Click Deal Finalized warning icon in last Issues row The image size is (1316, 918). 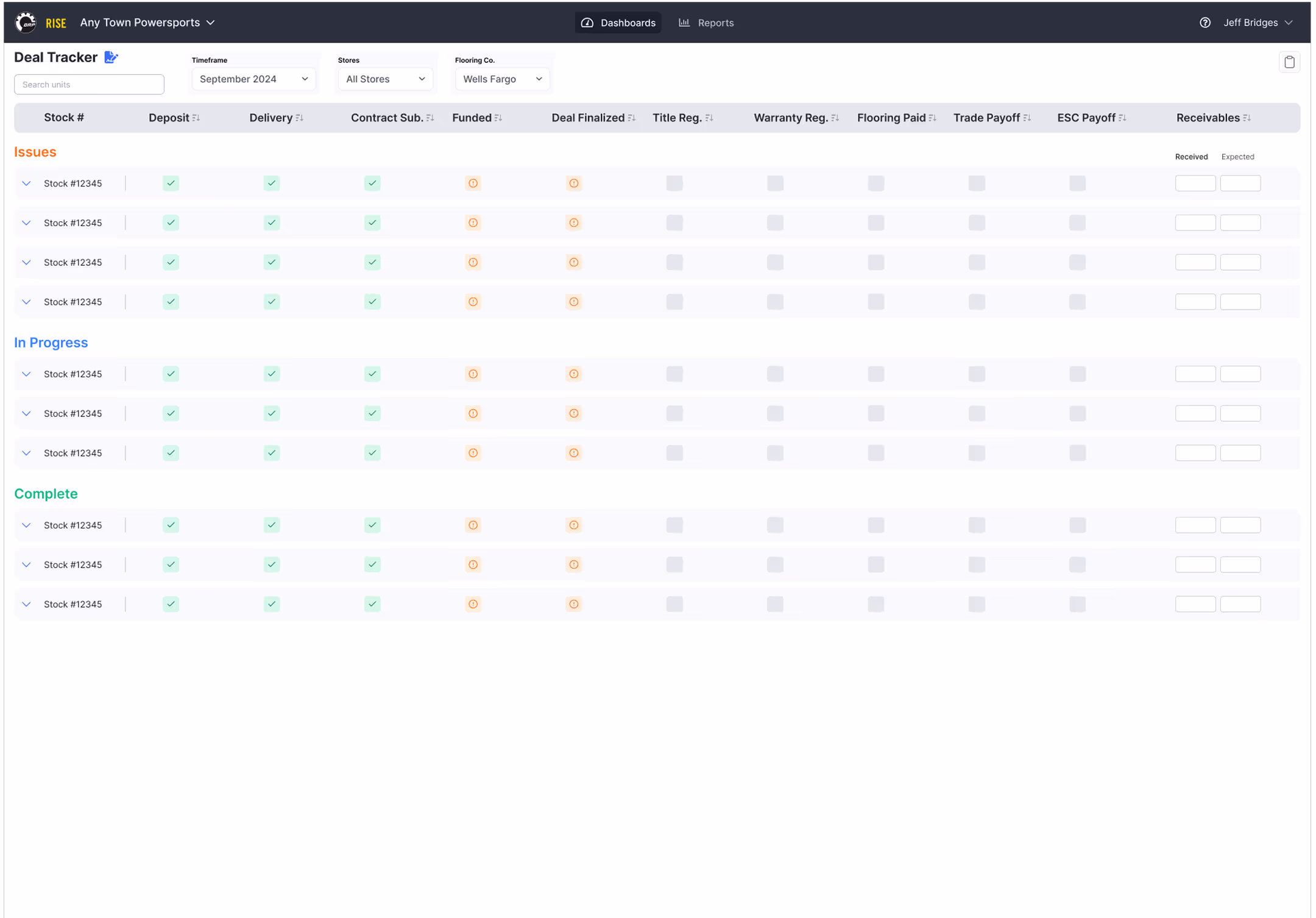[x=574, y=302]
